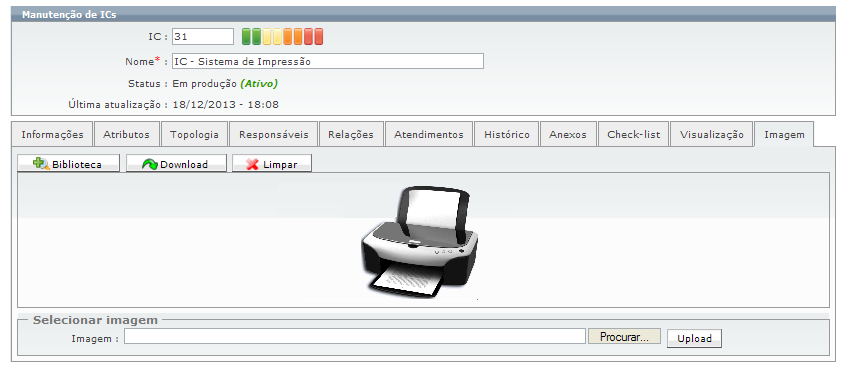The image size is (844, 366).
Task: Switch to the Atendimentos tab
Action: tap(428, 134)
